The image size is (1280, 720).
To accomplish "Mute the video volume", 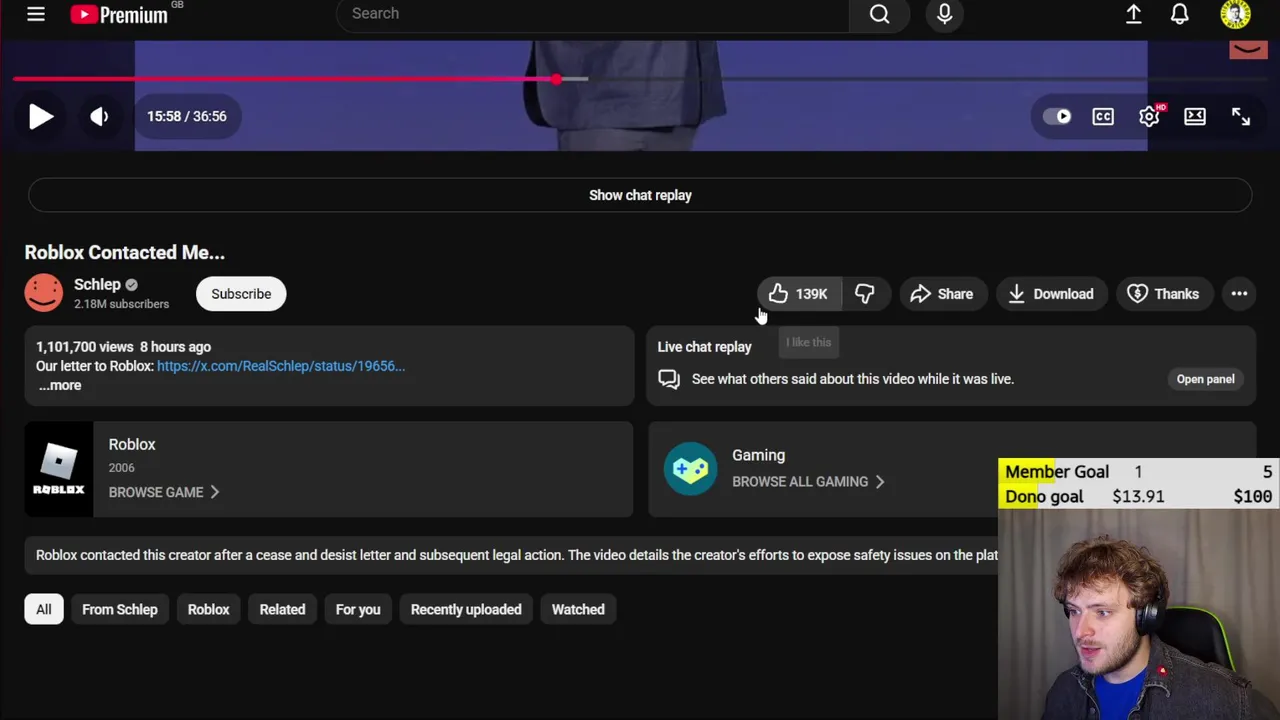I will (x=99, y=116).
